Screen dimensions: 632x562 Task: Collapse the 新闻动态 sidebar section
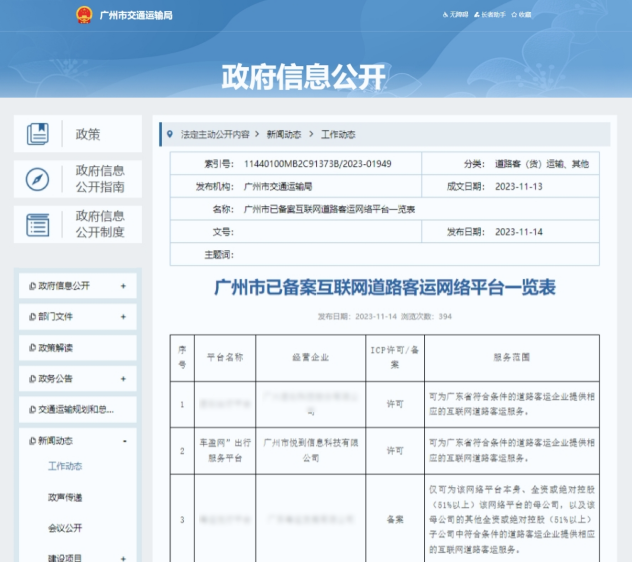click(x=123, y=441)
